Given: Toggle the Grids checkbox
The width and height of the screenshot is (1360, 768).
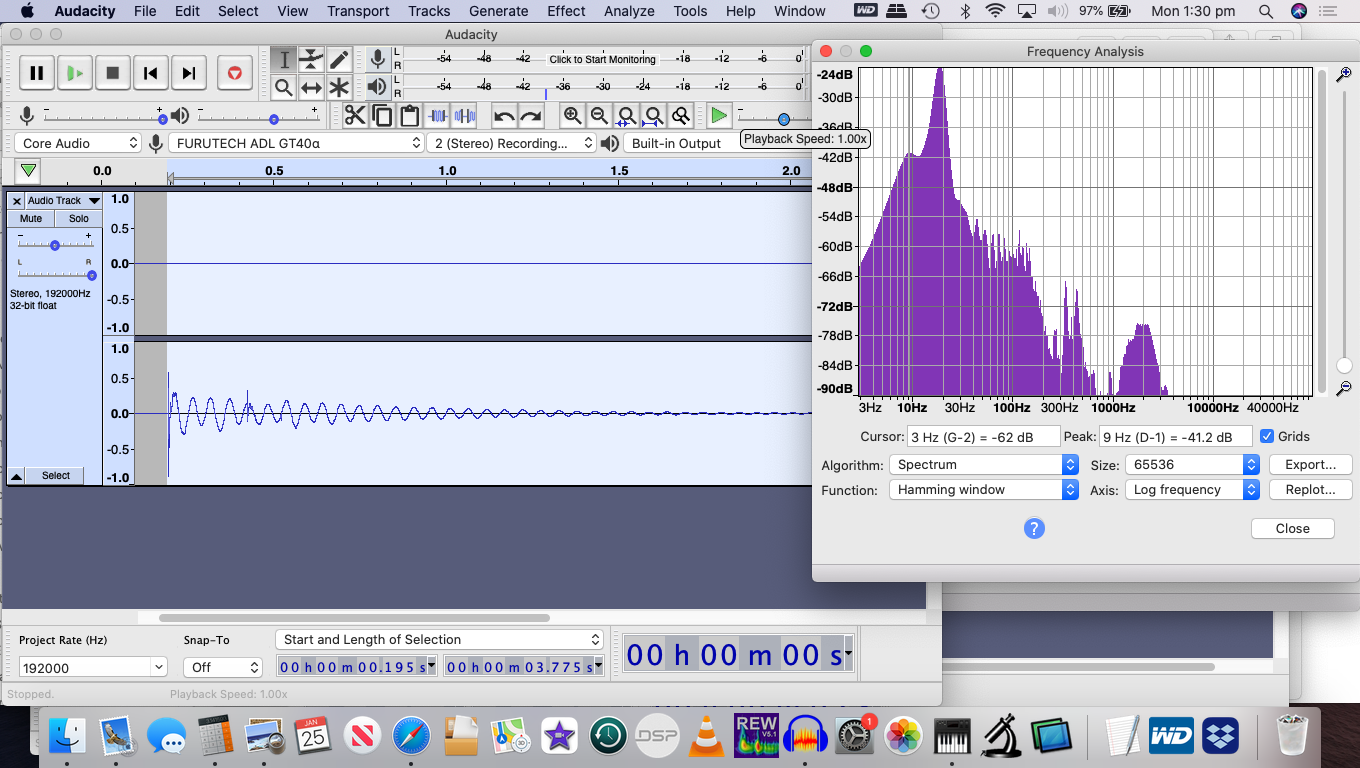Looking at the screenshot, I should (1267, 436).
